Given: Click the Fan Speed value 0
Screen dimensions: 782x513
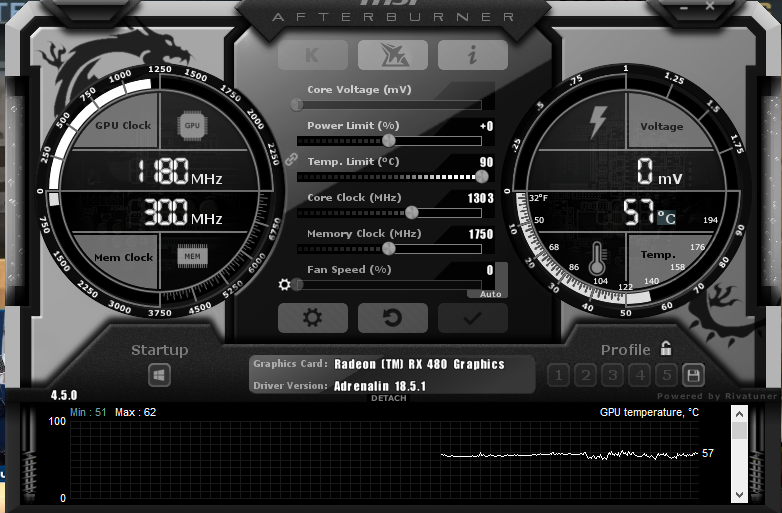Looking at the screenshot, I should (490, 270).
